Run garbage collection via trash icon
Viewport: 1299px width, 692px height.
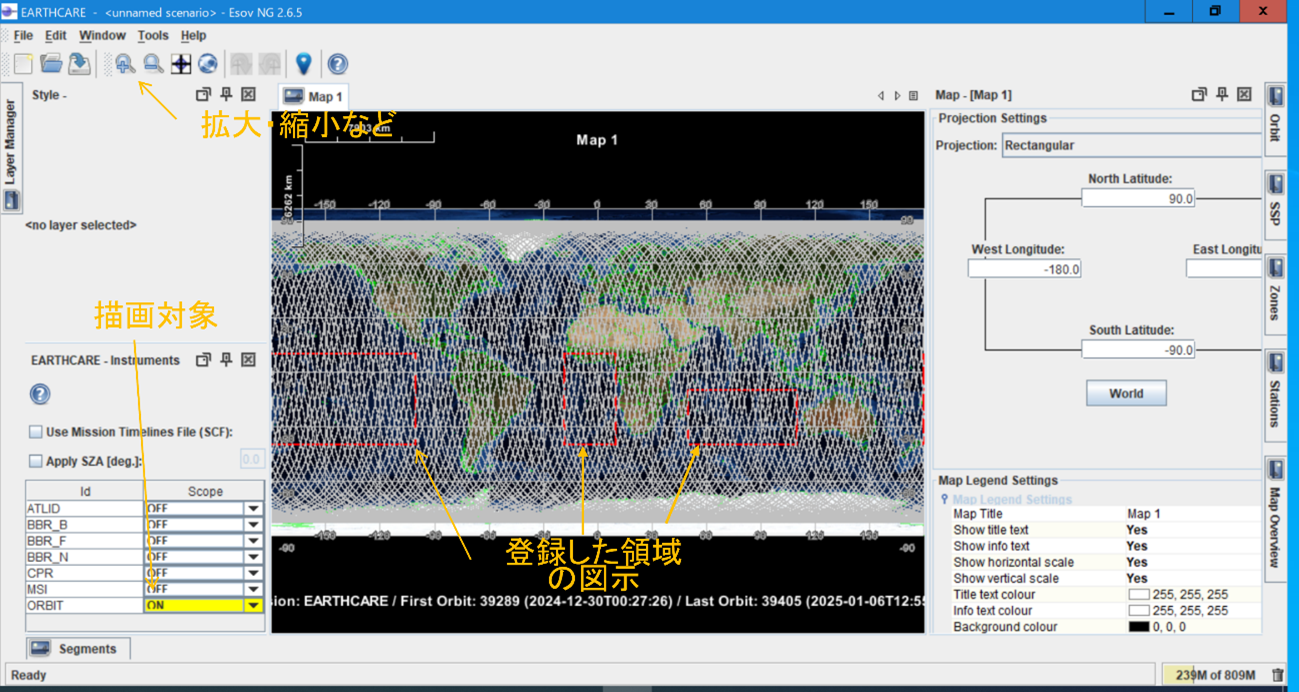(x=1277, y=675)
